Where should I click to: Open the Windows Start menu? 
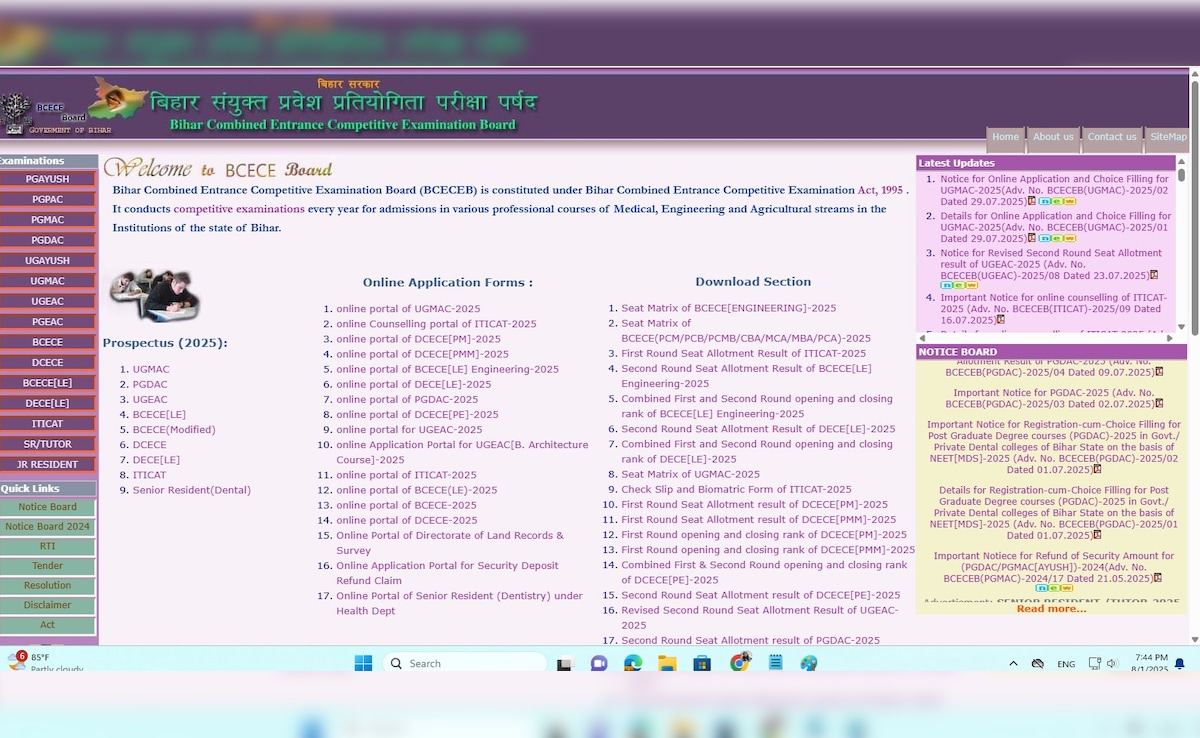(x=363, y=663)
